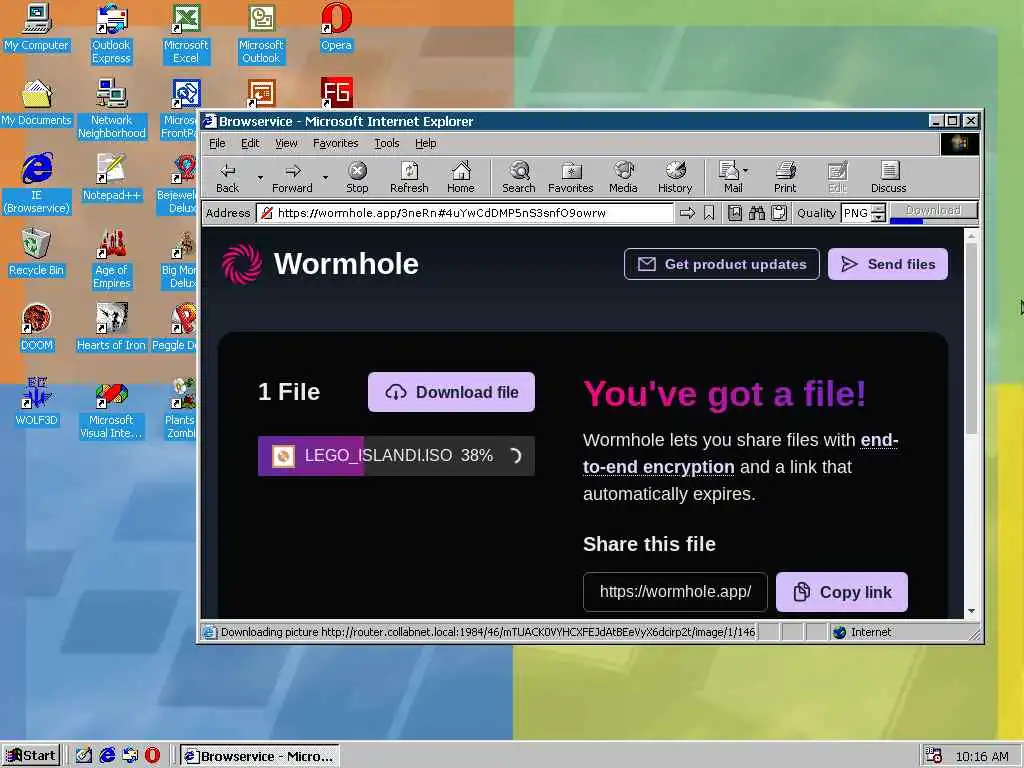Select the Network Neighborhood desktop icon
The image size is (1024, 768).
(x=112, y=109)
